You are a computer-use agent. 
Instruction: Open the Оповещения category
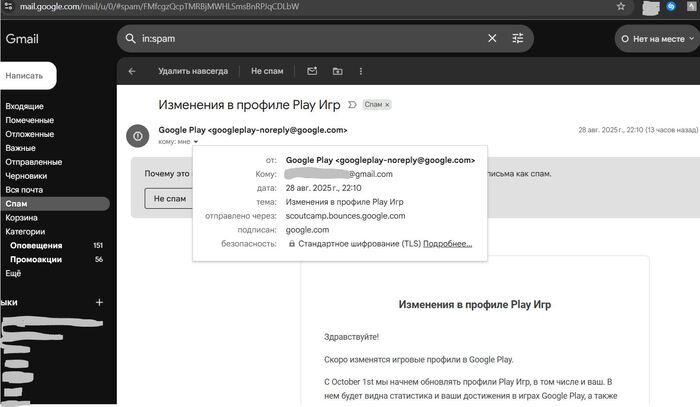36,245
